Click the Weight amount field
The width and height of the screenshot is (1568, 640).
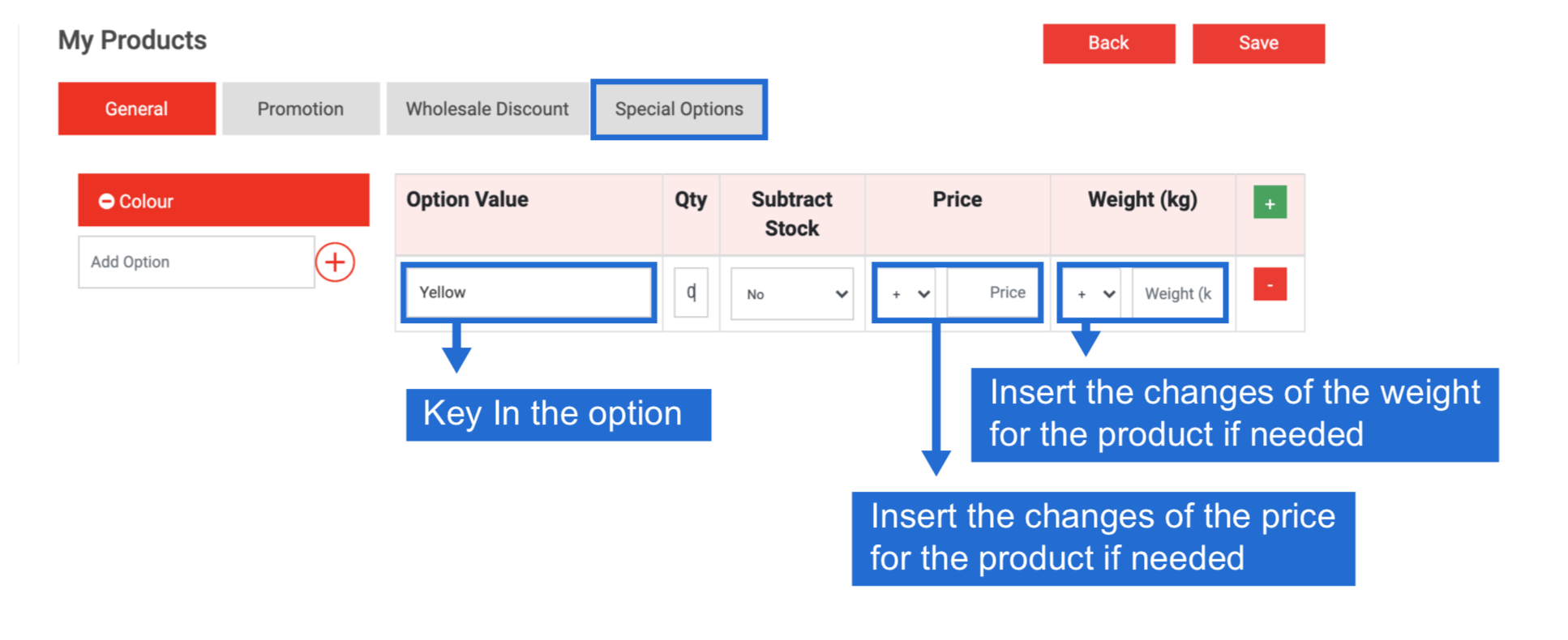click(1177, 293)
